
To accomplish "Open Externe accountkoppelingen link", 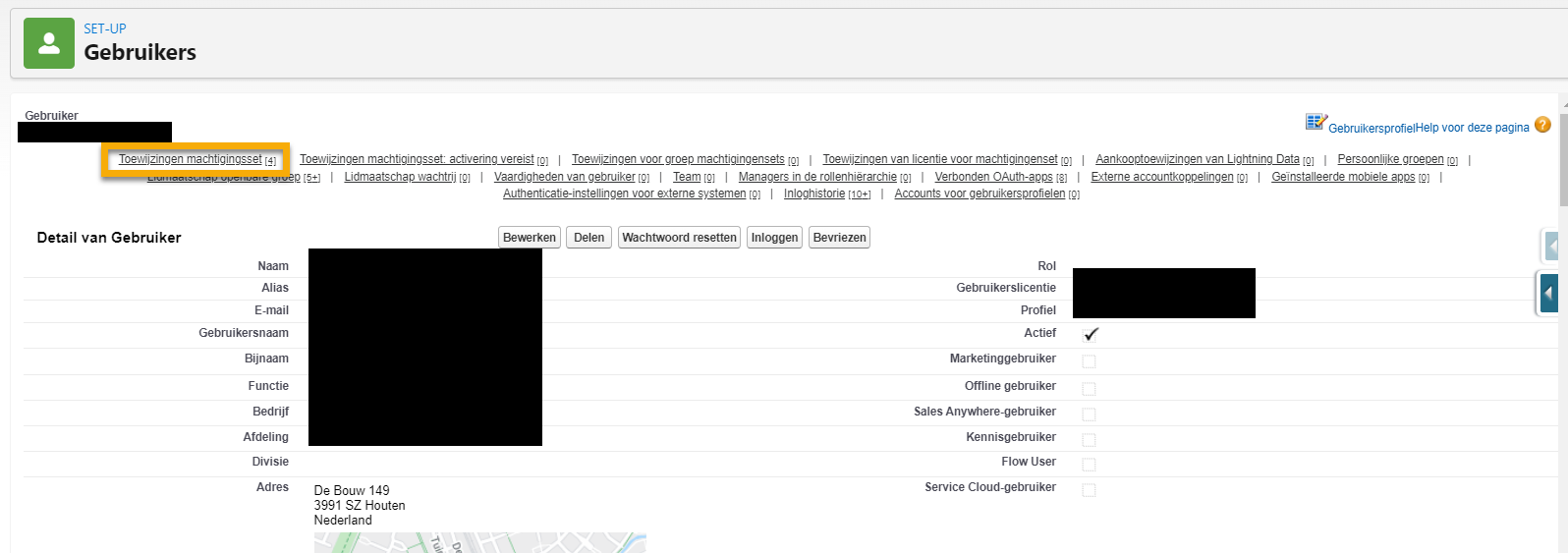I will tap(1169, 177).
